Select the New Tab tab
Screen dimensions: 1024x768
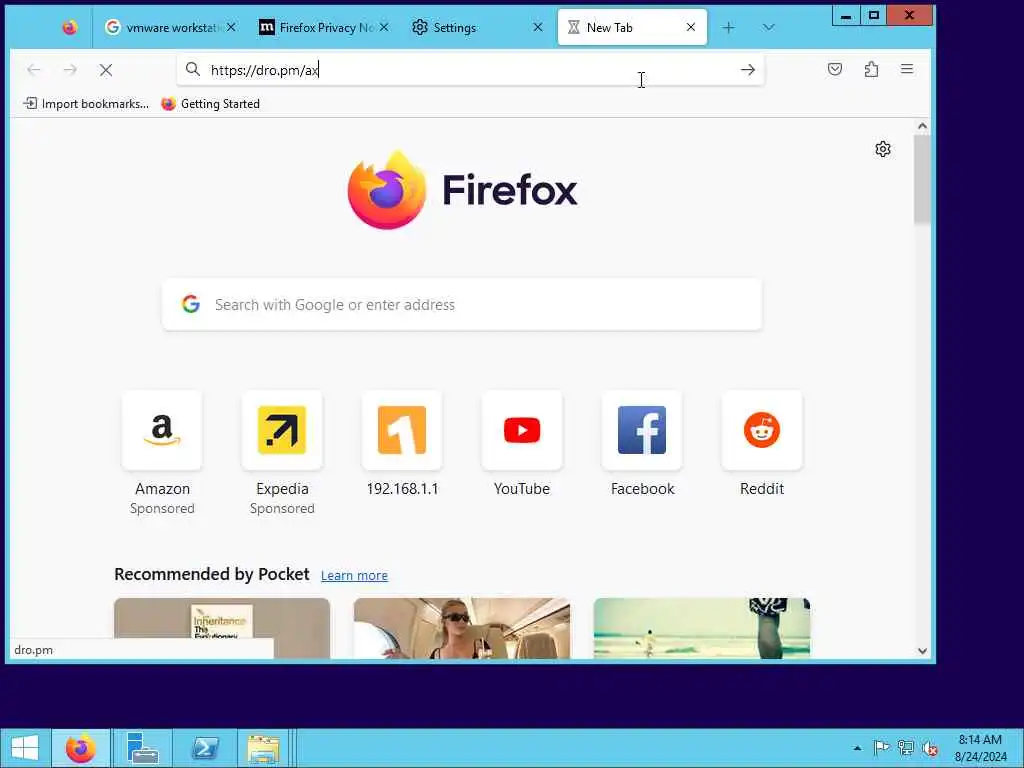[x=632, y=27]
